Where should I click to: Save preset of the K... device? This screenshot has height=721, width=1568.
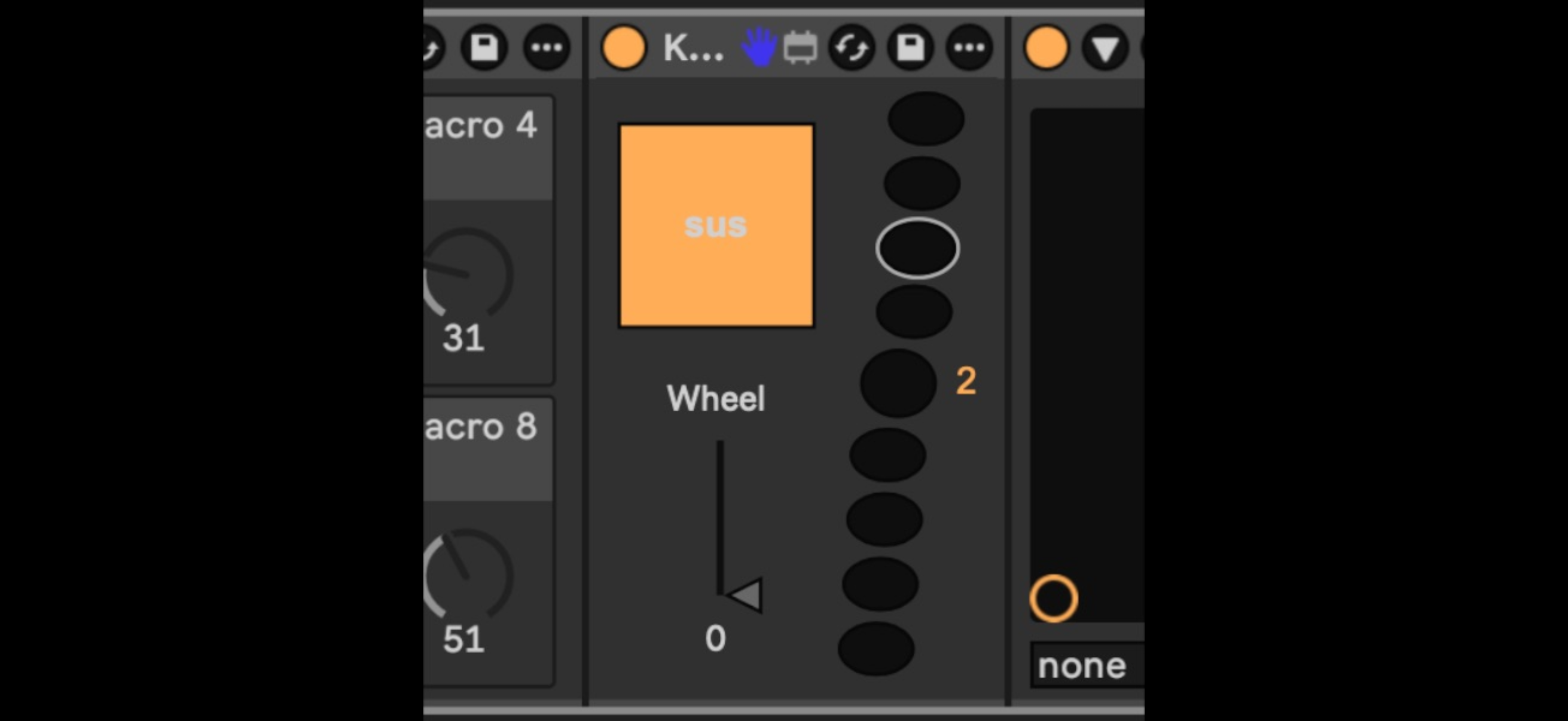(x=911, y=47)
